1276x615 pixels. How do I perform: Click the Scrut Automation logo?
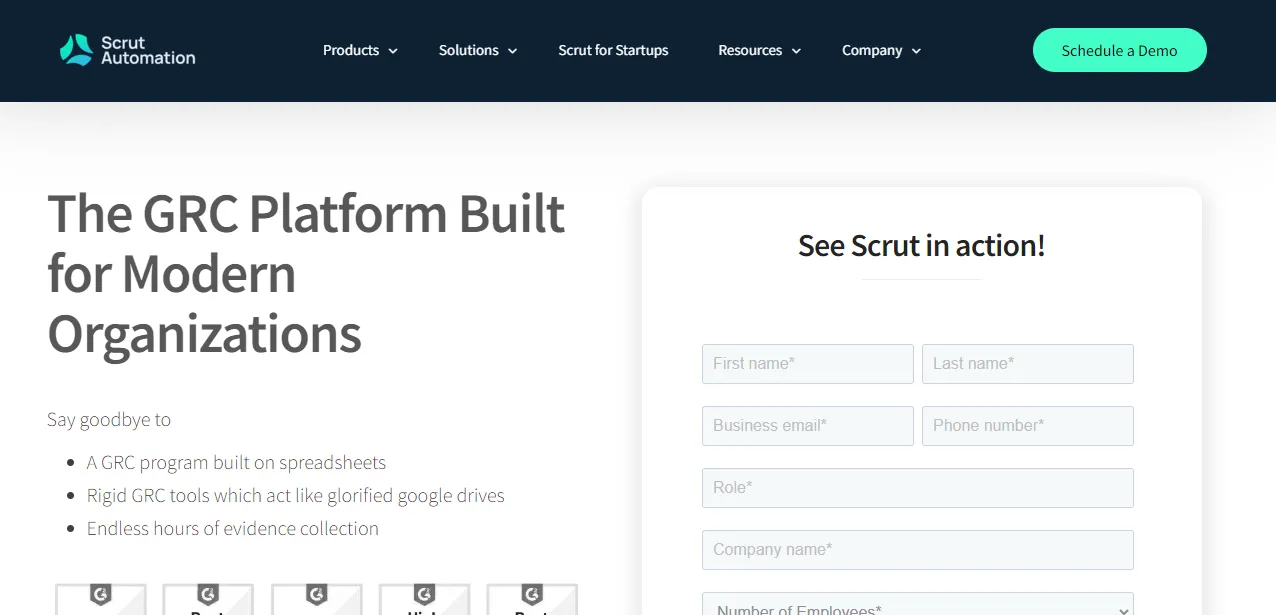pyautogui.click(x=127, y=50)
